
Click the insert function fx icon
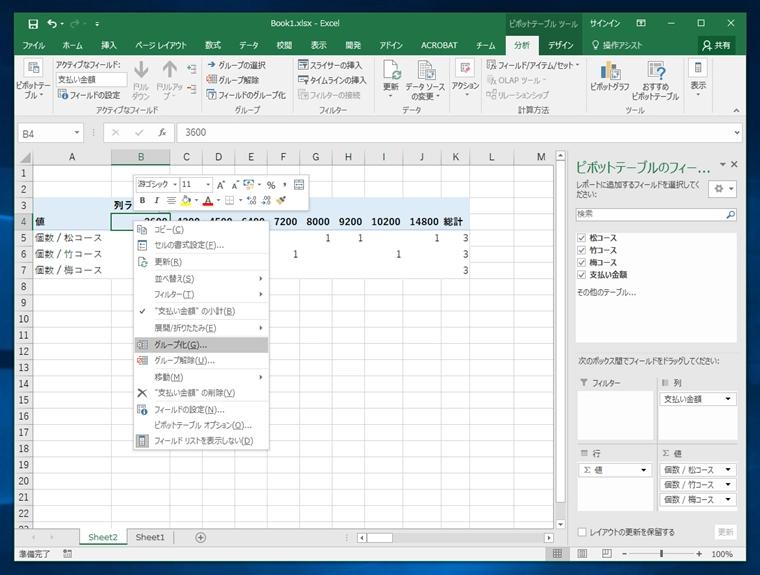coord(162,132)
